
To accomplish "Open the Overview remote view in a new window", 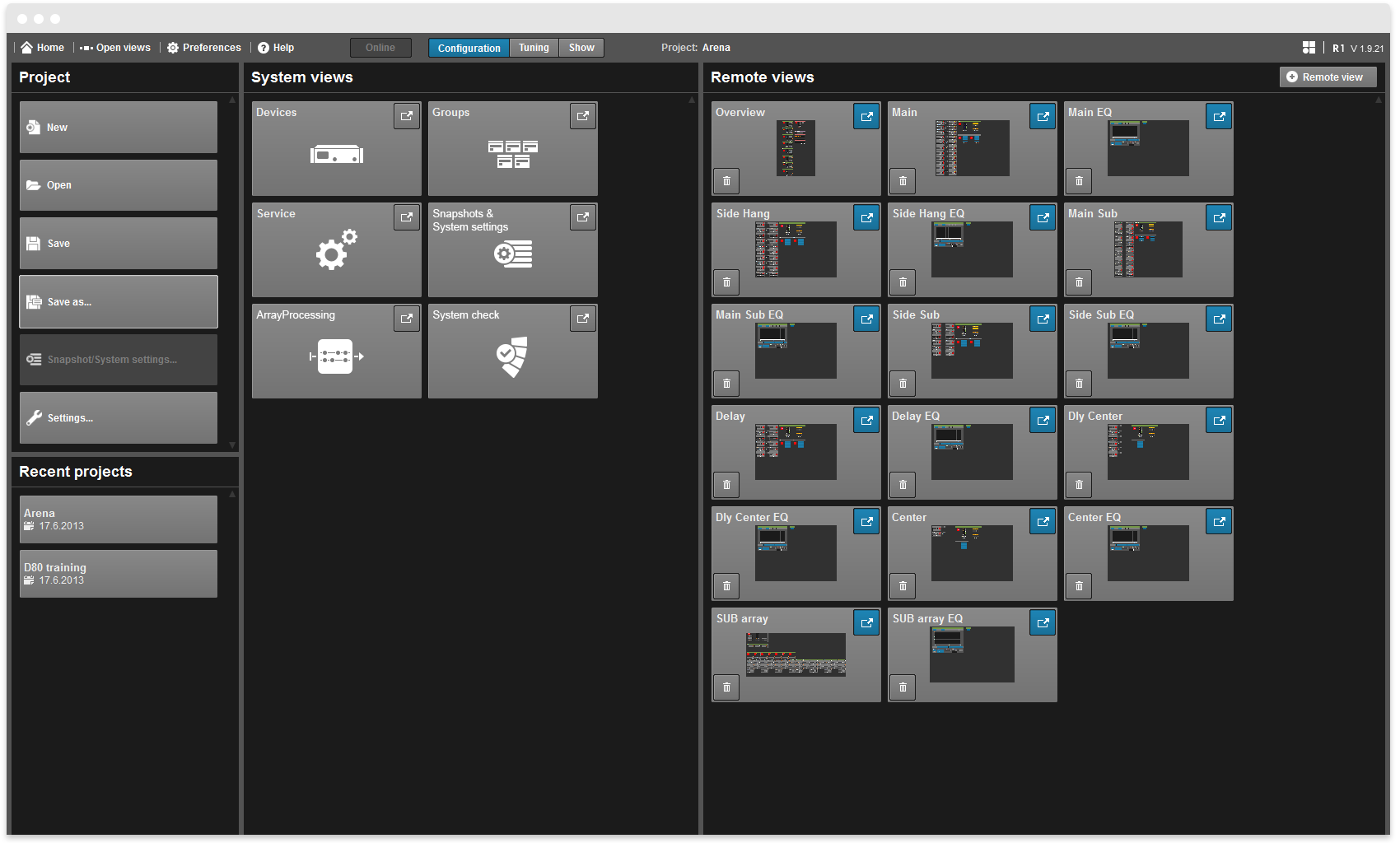I will [x=866, y=116].
